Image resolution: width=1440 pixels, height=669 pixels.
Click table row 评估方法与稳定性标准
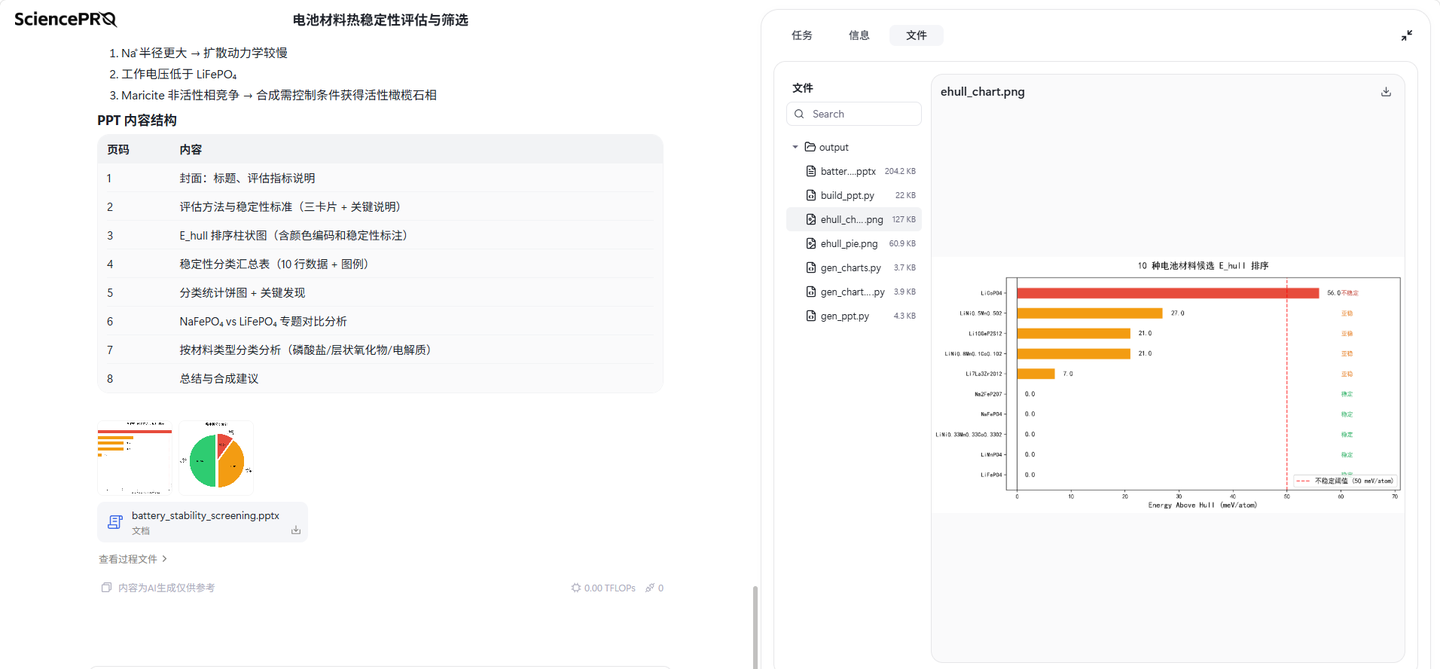[x=380, y=207]
